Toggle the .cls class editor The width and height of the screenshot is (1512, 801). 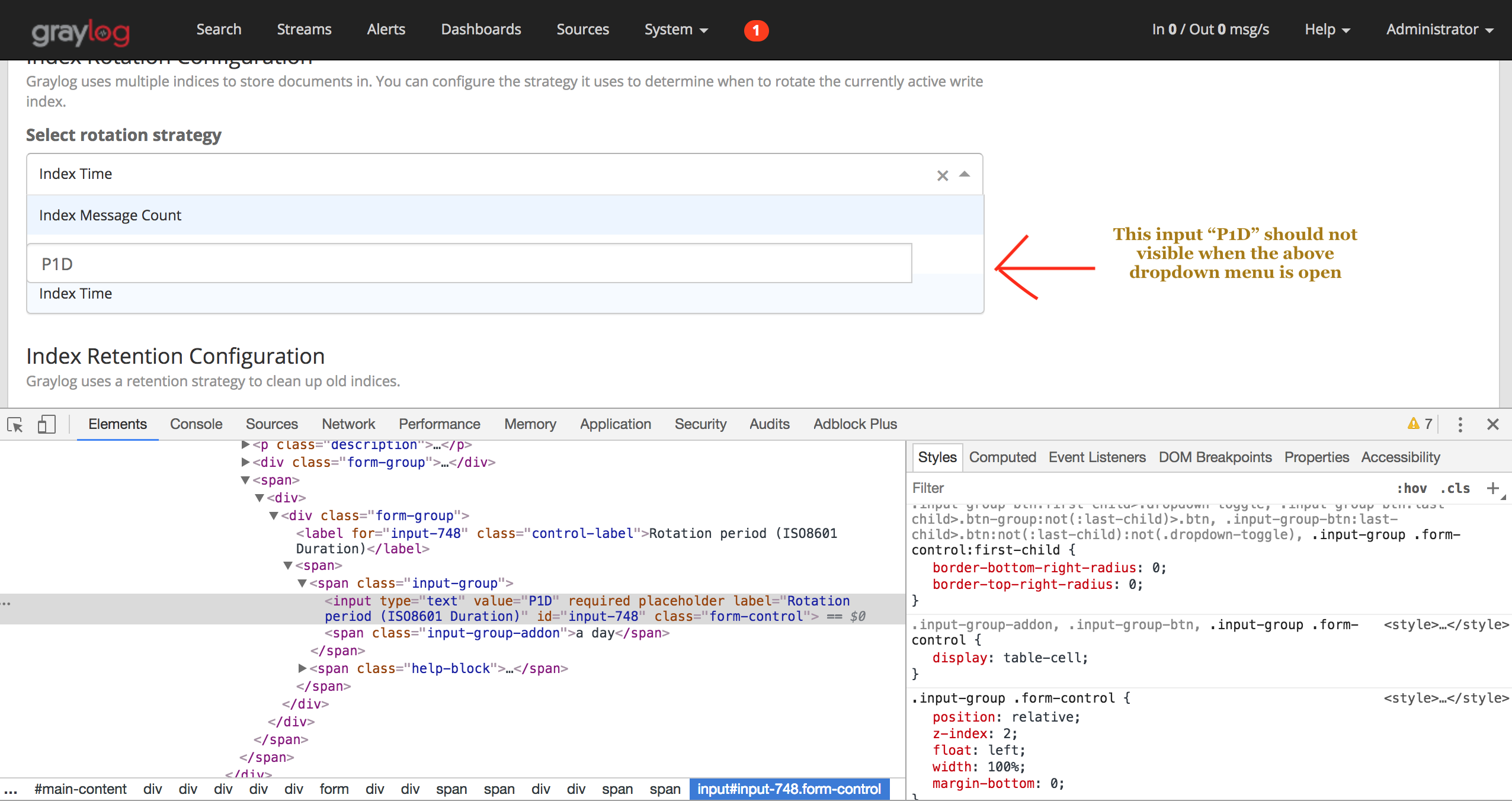click(1455, 488)
